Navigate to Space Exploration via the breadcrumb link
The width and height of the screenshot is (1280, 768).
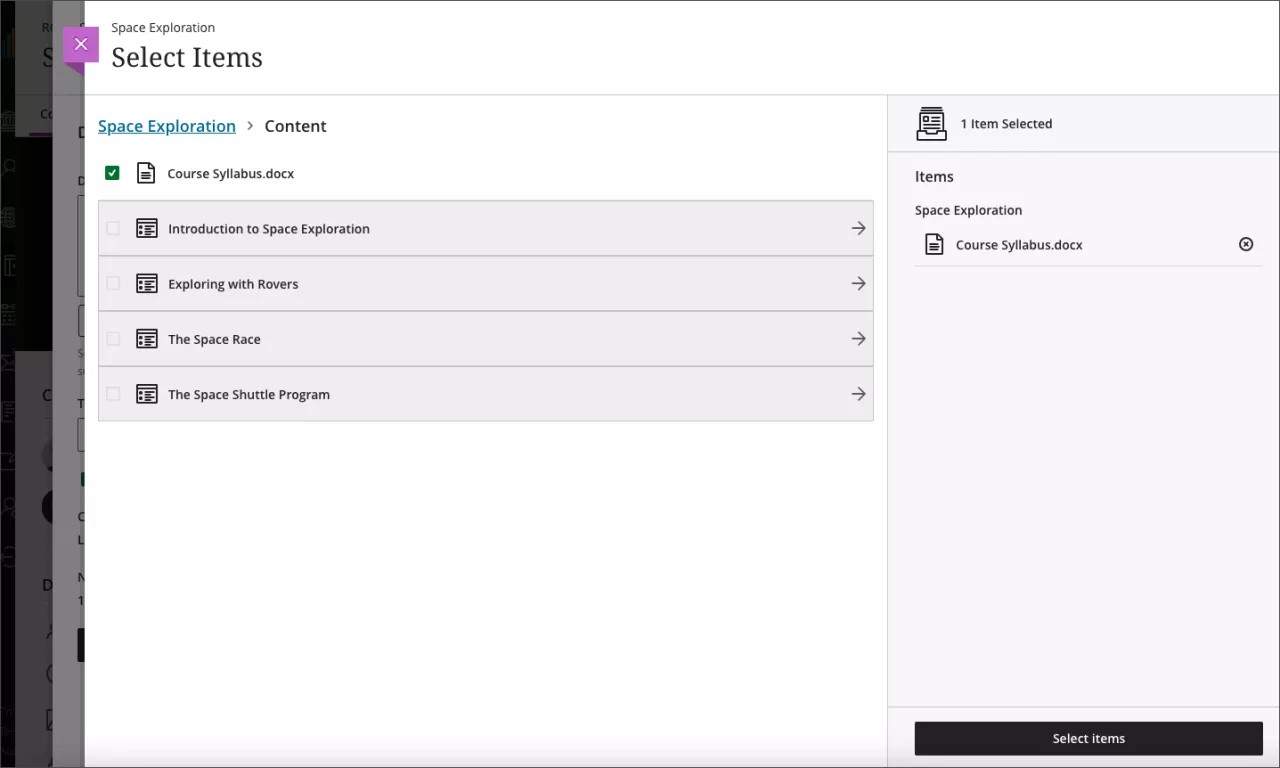[x=166, y=126]
